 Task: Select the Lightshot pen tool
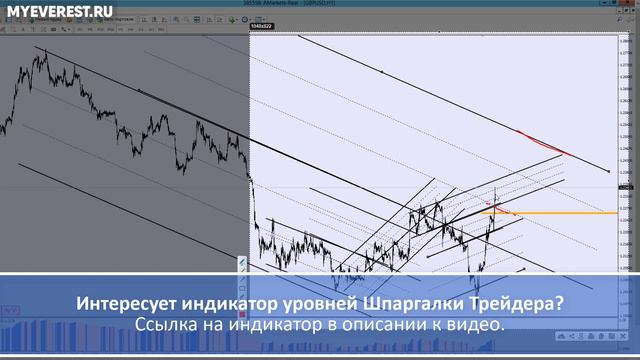pos(242,261)
